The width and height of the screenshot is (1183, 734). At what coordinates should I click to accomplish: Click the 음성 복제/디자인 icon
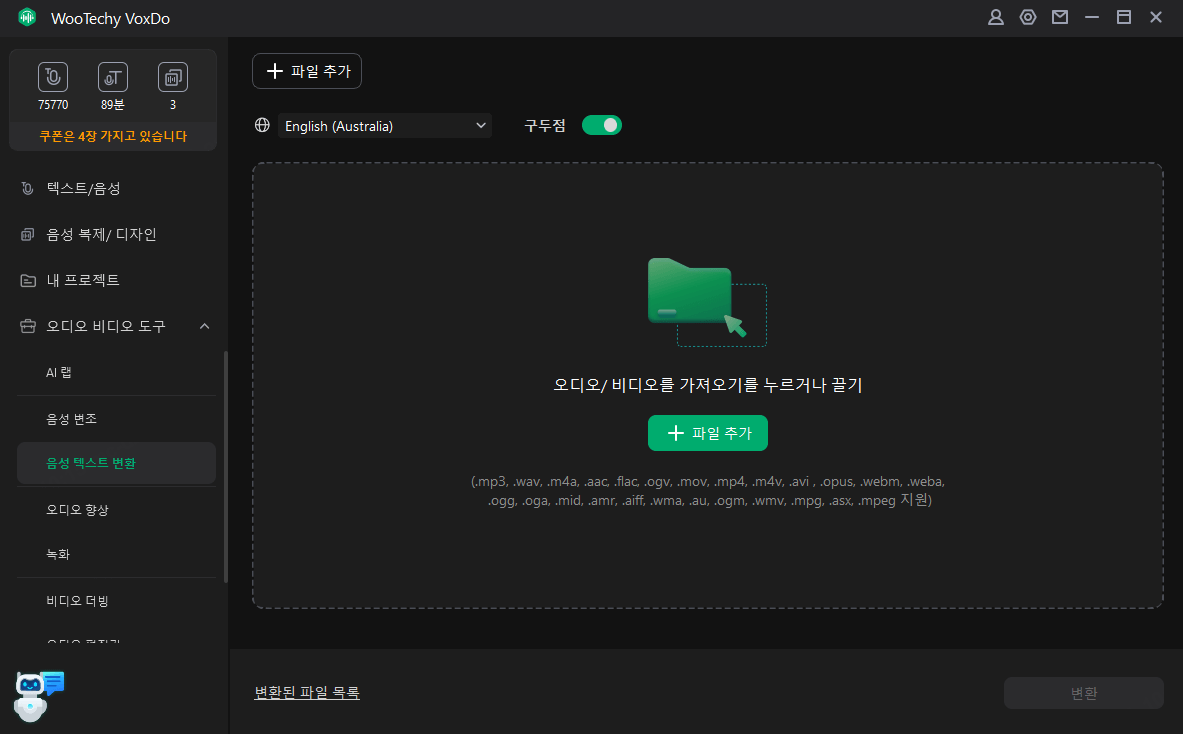pyautogui.click(x=28, y=233)
